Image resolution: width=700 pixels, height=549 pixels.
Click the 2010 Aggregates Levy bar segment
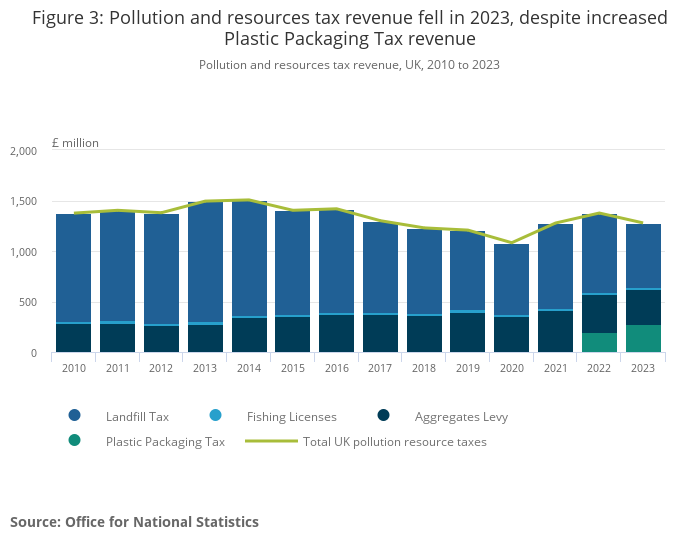[x=74, y=338]
